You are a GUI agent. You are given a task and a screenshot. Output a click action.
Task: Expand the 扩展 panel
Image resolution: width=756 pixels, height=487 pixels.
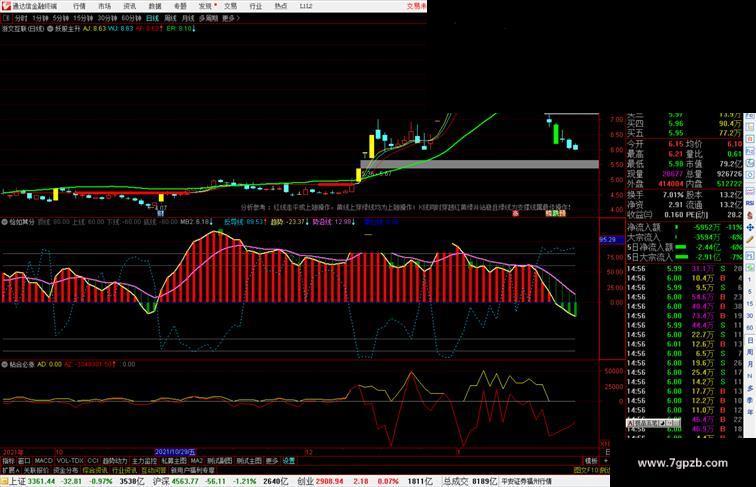click(11, 471)
